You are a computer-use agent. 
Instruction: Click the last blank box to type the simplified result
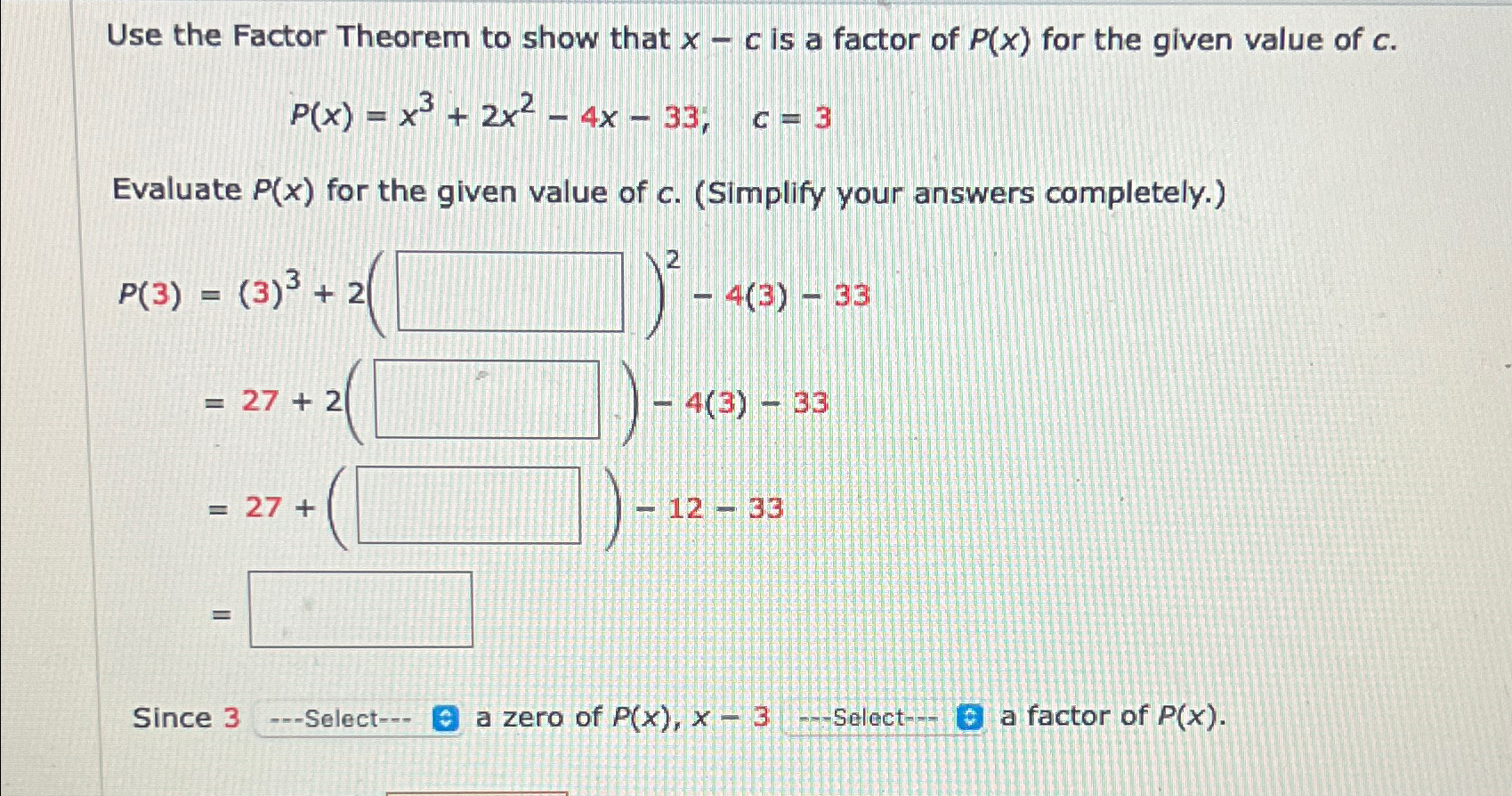click(x=360, y=610)
